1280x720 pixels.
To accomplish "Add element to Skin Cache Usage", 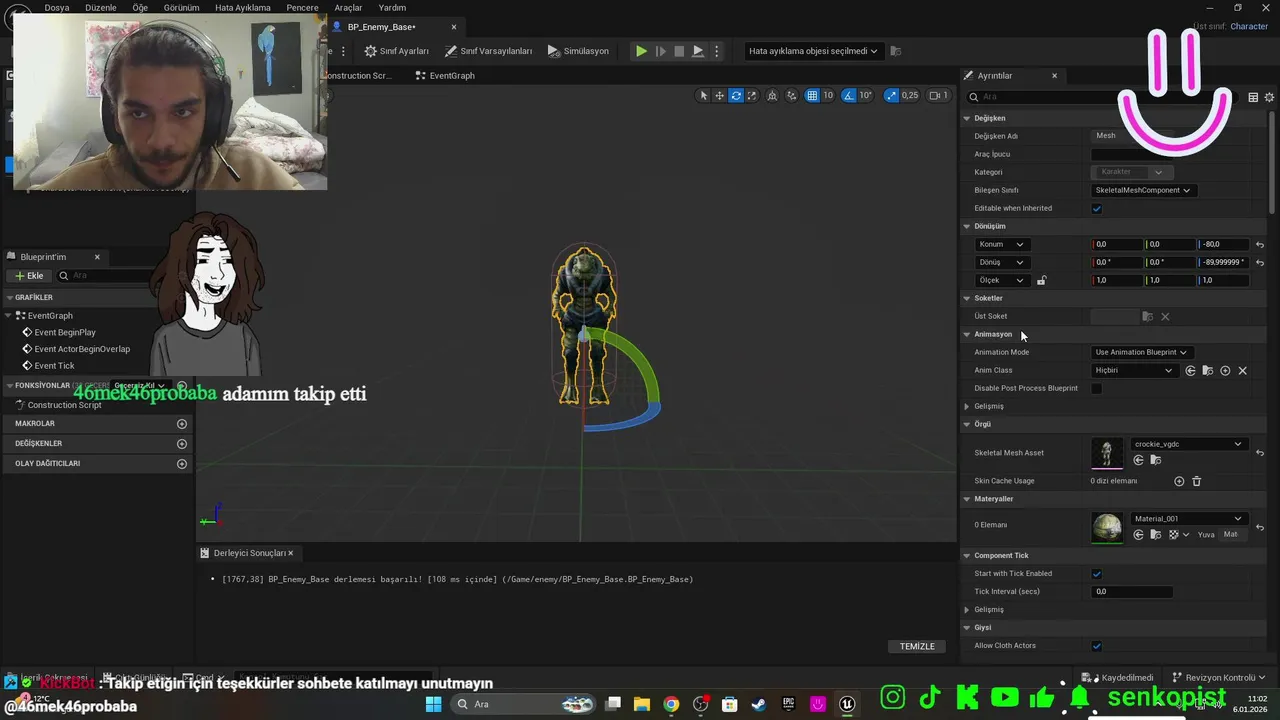I will [1179, 481].
